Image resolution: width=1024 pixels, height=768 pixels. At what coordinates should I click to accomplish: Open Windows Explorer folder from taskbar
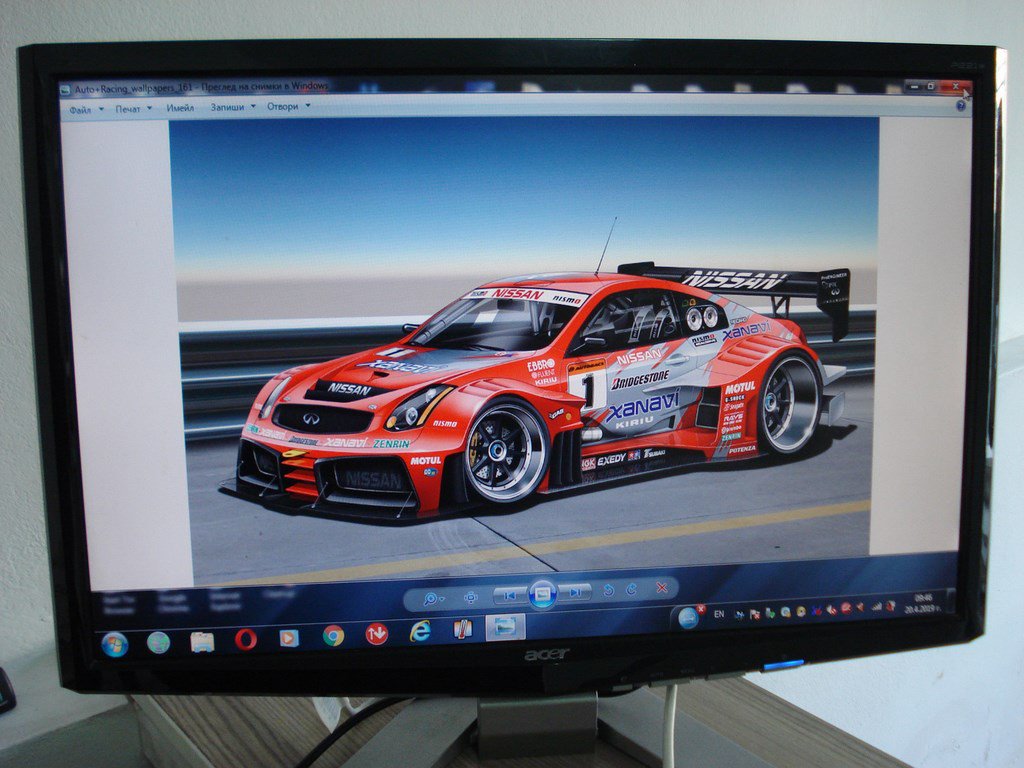[x=202, y=642]
